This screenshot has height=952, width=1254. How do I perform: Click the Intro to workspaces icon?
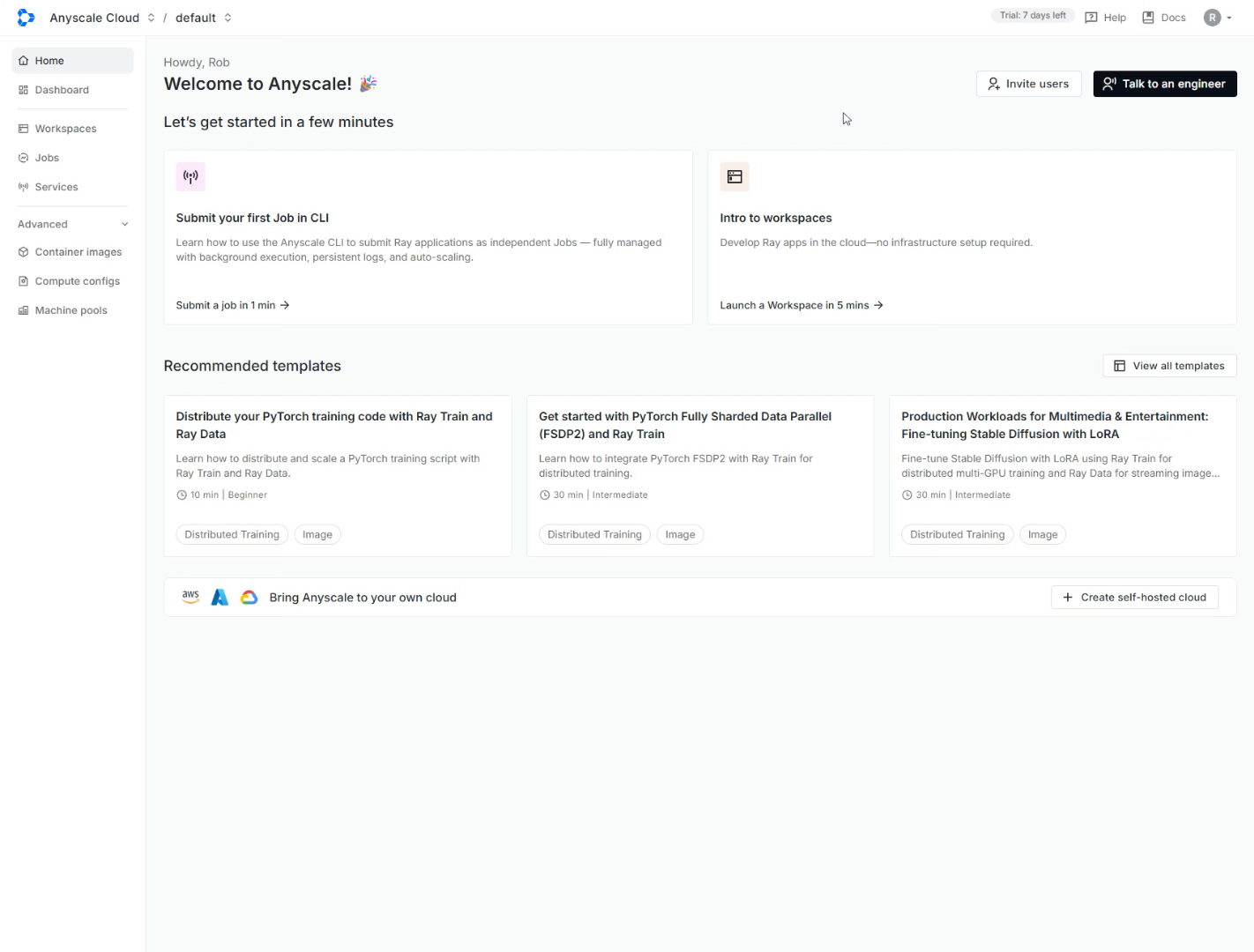[x=735, y=176]
